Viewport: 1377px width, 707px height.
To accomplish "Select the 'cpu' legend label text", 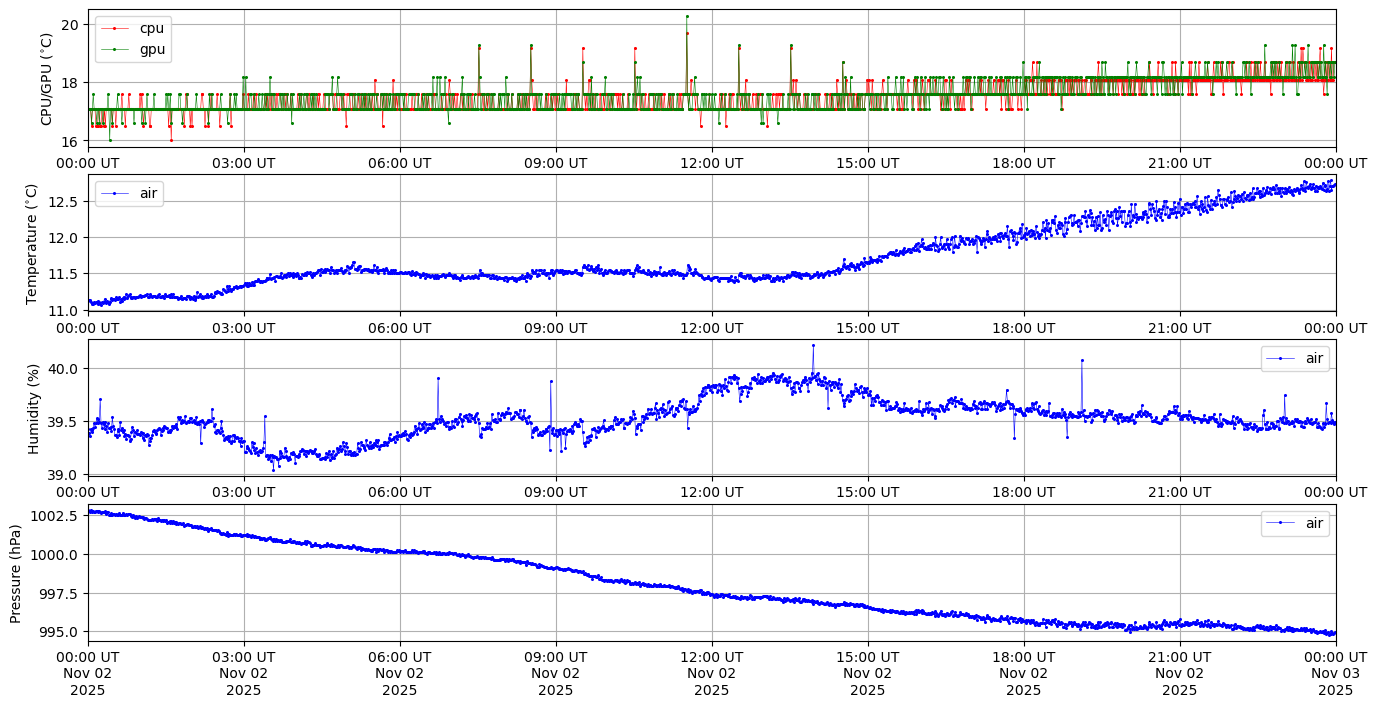I will [151, 28].
